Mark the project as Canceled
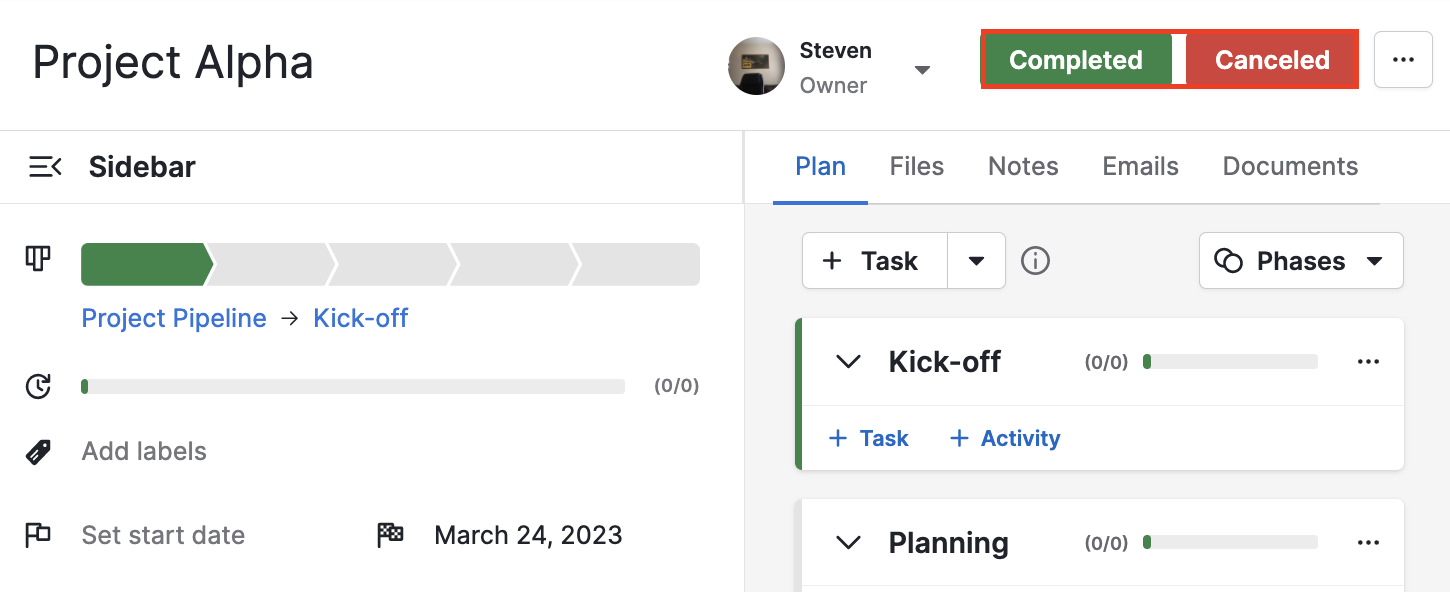Screen dimensions: 1450x592 click(1271, 59)
